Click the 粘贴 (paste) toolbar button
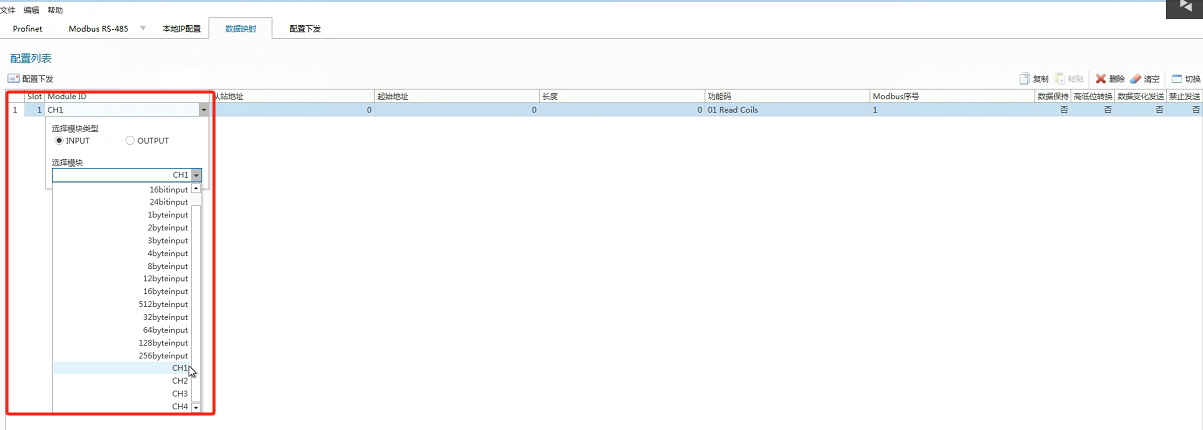The image size is (1203, 430). [x=1069, y=78]
